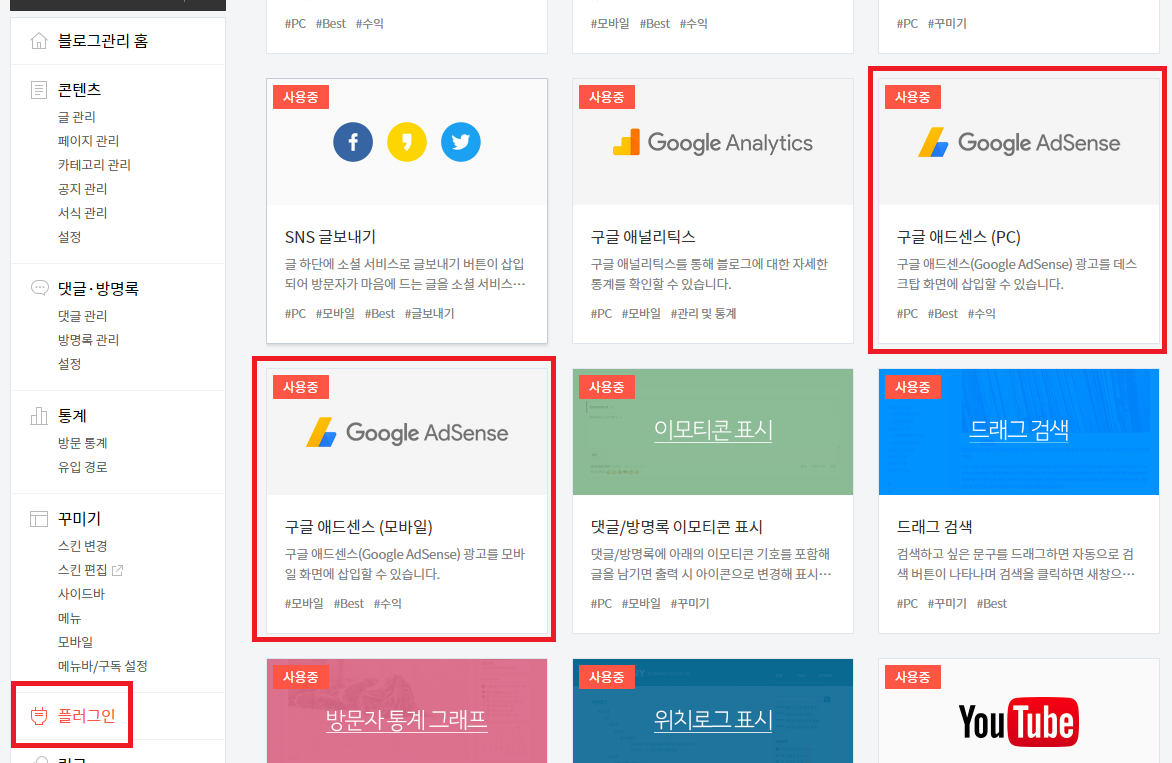Open 모바일 under 꾸미기
This screenshot has width=1172, height=763.
[75, 641]
